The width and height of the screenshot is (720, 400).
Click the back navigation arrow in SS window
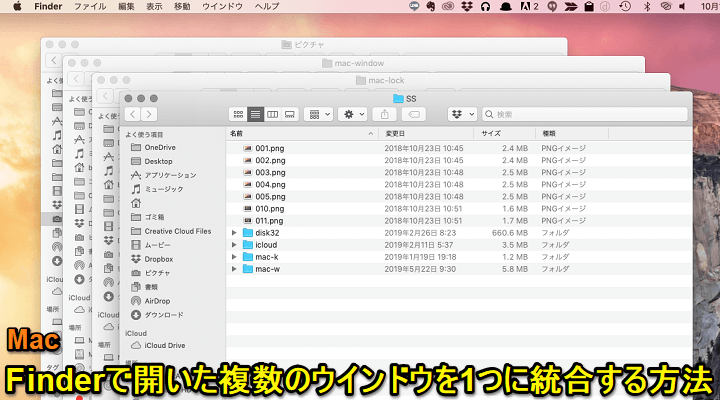[x=133, y=114]
